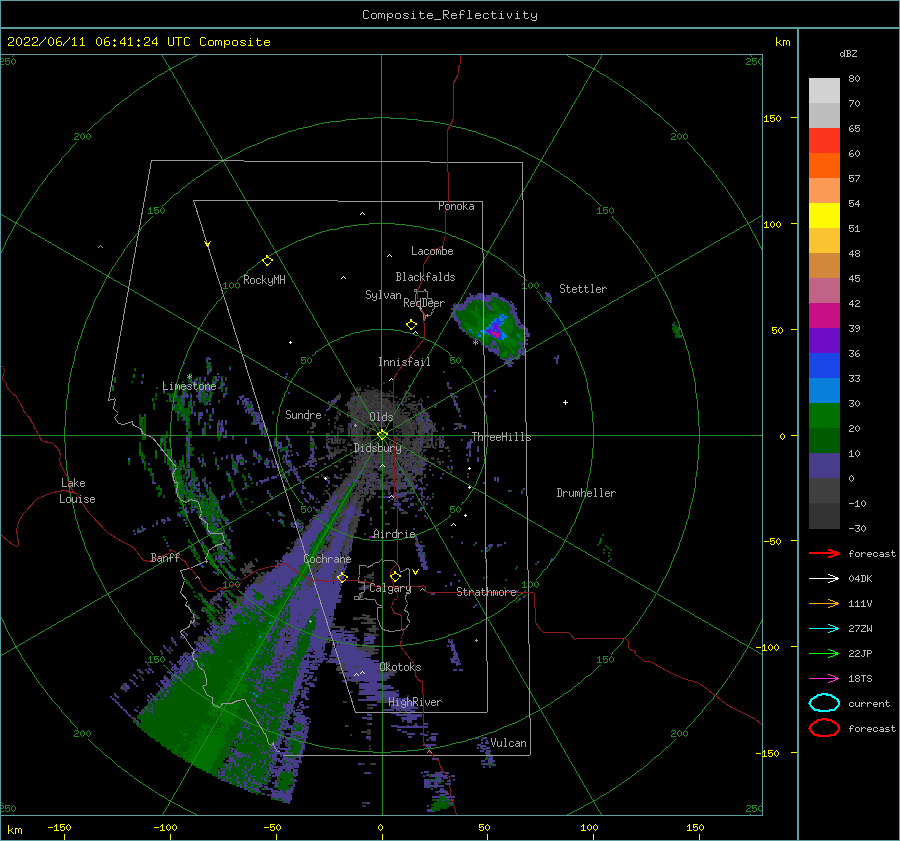Click the cyan current ellipse in legend
This screenshot has width=900, height=841.
(x=824, y=703)
